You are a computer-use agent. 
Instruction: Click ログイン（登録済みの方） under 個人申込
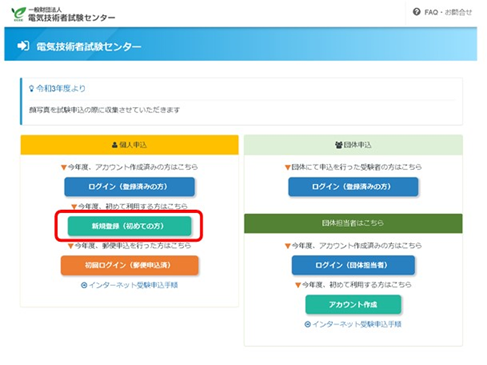(x=129, y=187)
